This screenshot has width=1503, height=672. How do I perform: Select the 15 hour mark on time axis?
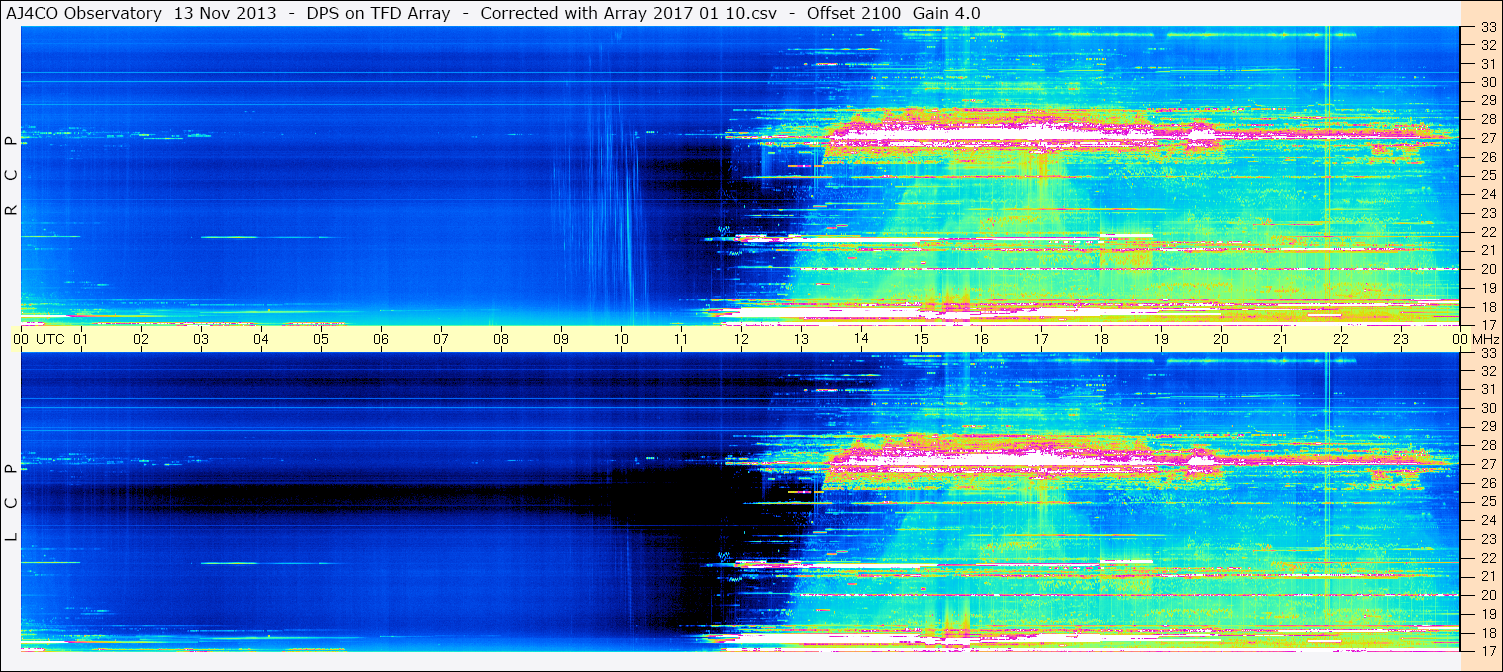coord(921,339)
